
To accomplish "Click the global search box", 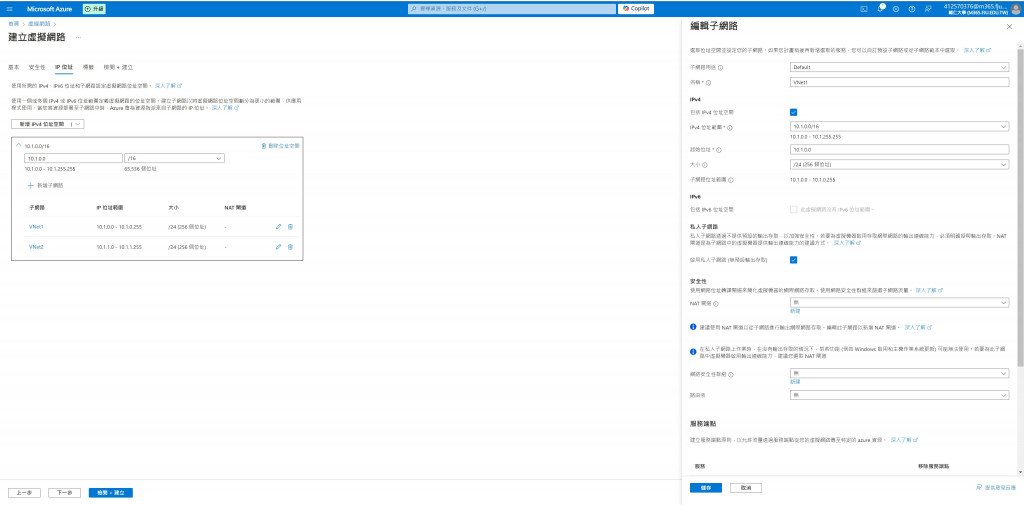I will coord(511,9).
